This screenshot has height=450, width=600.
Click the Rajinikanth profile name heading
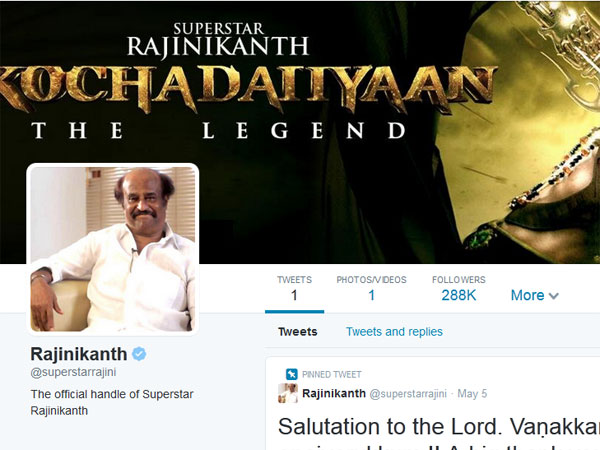click(79, 354)
